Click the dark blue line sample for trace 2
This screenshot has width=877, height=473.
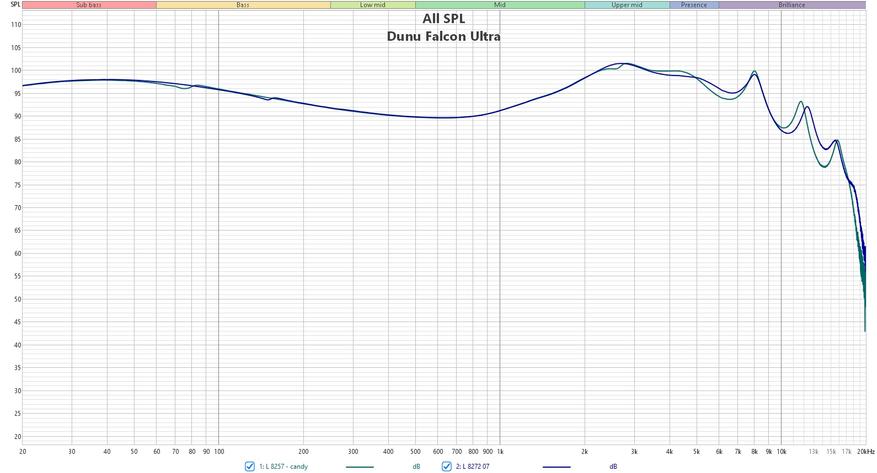[557, 467]
